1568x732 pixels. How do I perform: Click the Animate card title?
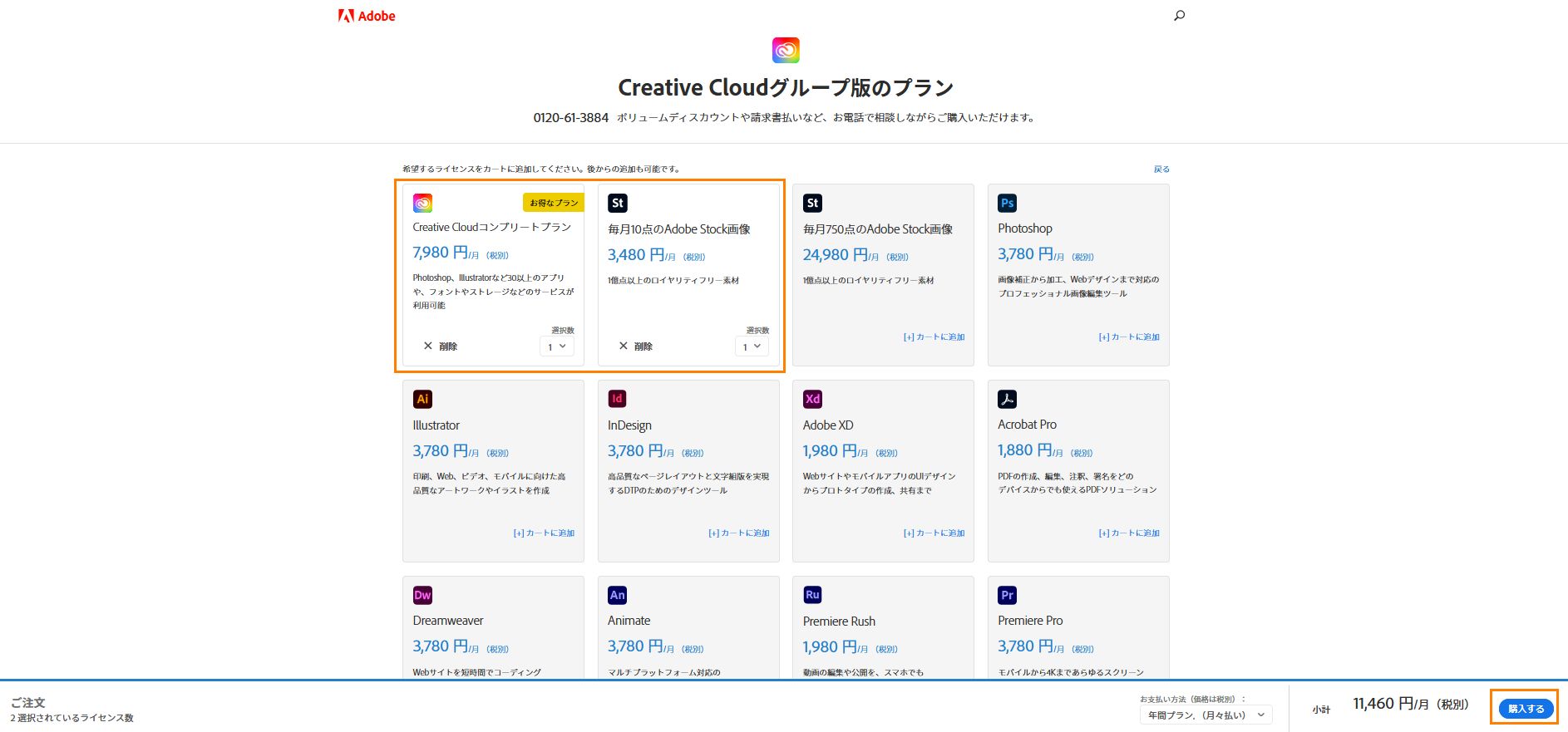pyautogui.click(x=629, y=621)
